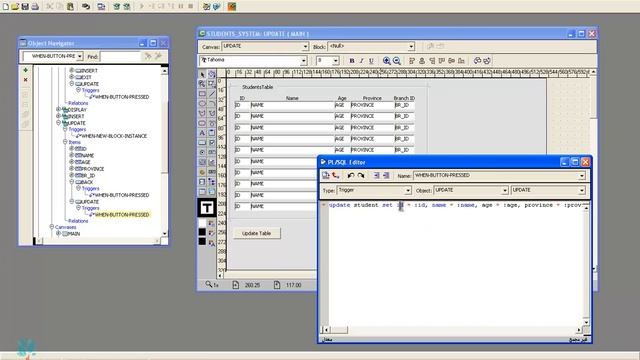Click the Paste icon in the main toolbar
Image resolution: width=640 pixels, height=360 pixels.
(x=70, y=7)
